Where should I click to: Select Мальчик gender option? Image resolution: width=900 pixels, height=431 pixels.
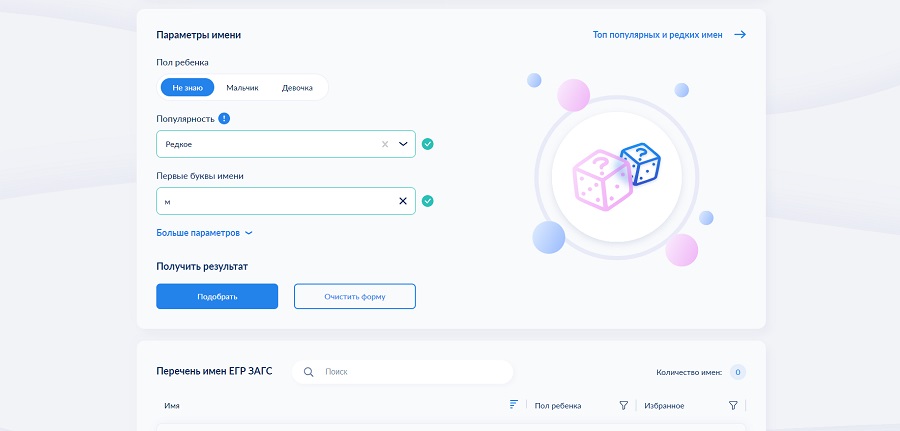click(x=242, y=88)
